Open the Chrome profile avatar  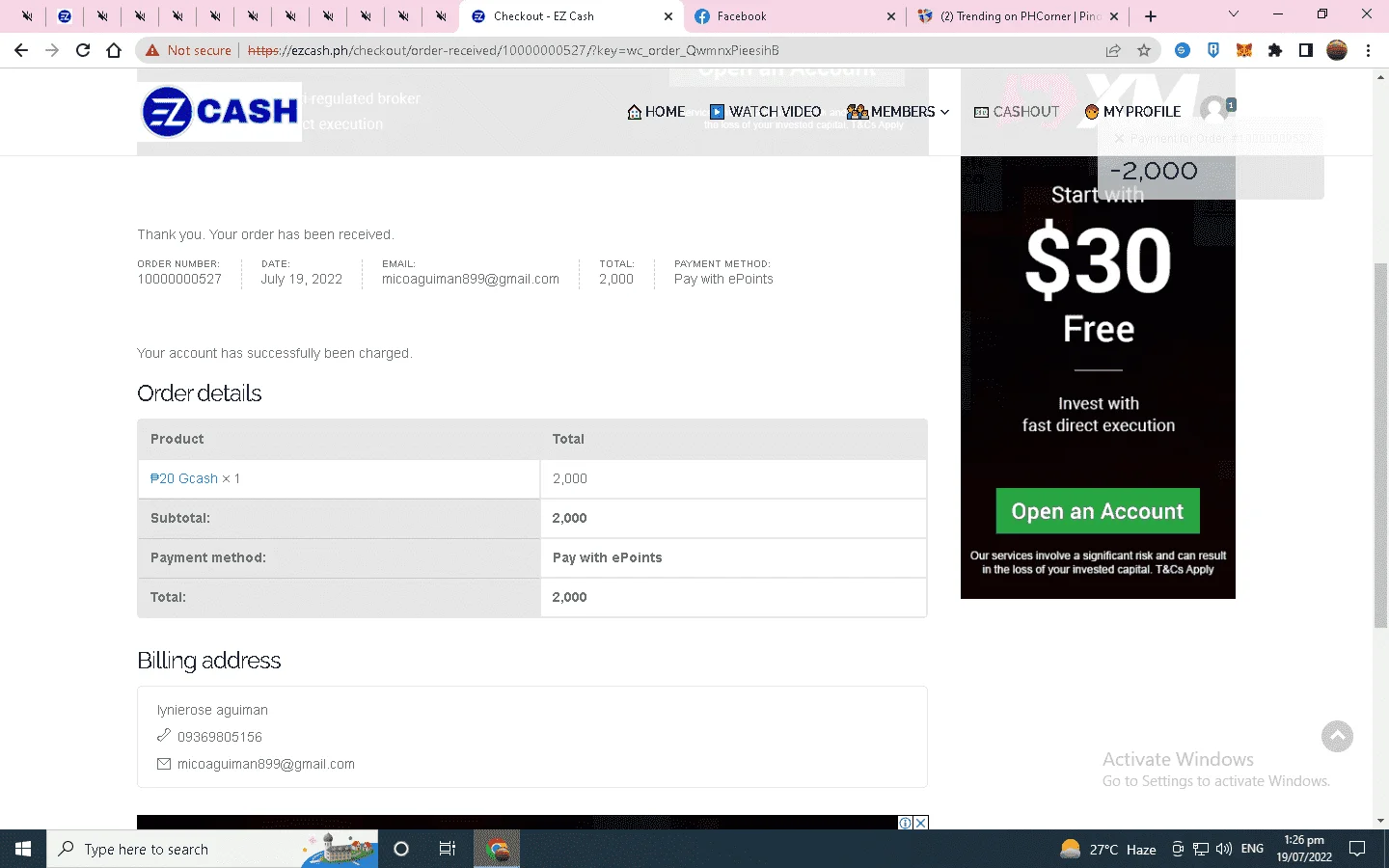[1337, 50]
